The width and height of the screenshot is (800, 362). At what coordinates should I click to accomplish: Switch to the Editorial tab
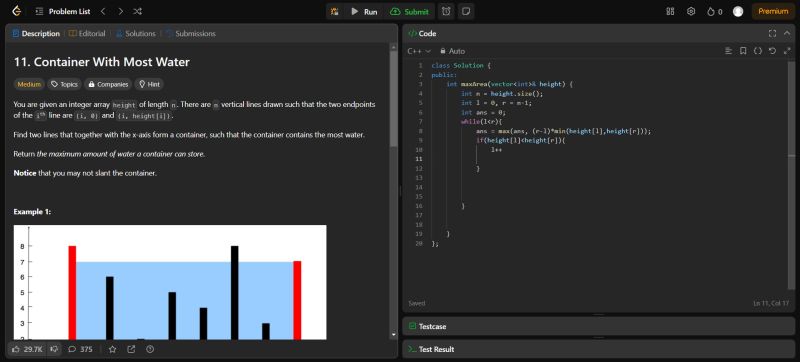point(87,34)
